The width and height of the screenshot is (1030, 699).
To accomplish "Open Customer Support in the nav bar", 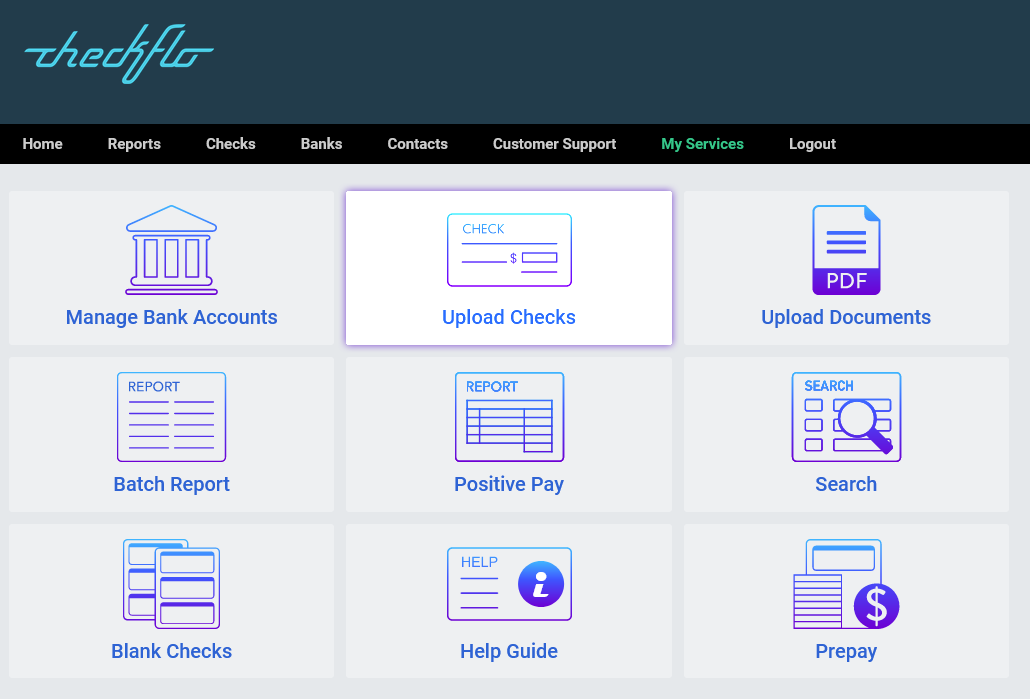I will (x=554, y=144).
